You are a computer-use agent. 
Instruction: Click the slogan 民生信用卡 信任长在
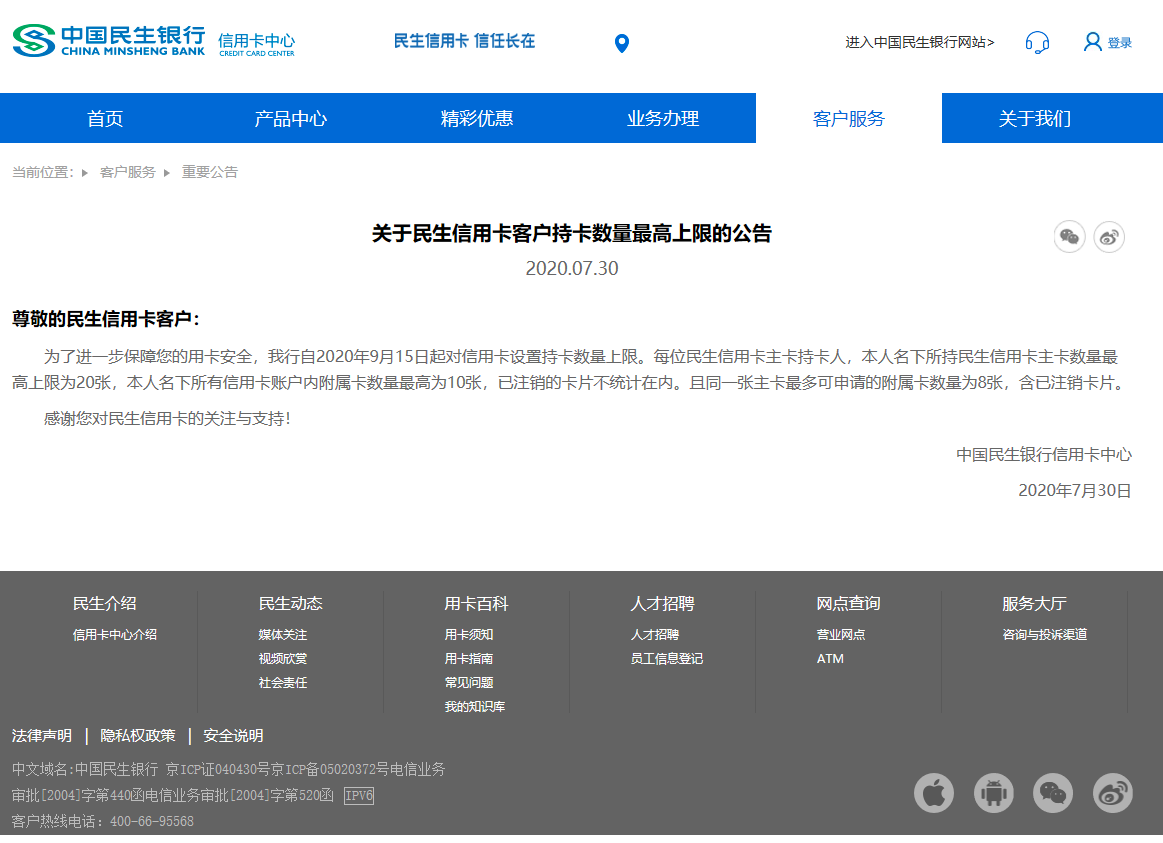[x=464, y=41]
